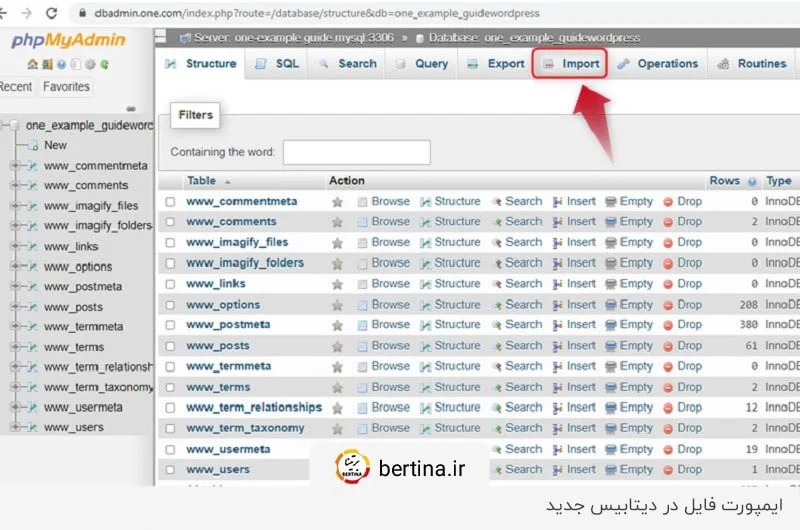Viewport: 800px width, 530px height.
Task: Tick the www_links checkbox
Action: coord(170,284)
